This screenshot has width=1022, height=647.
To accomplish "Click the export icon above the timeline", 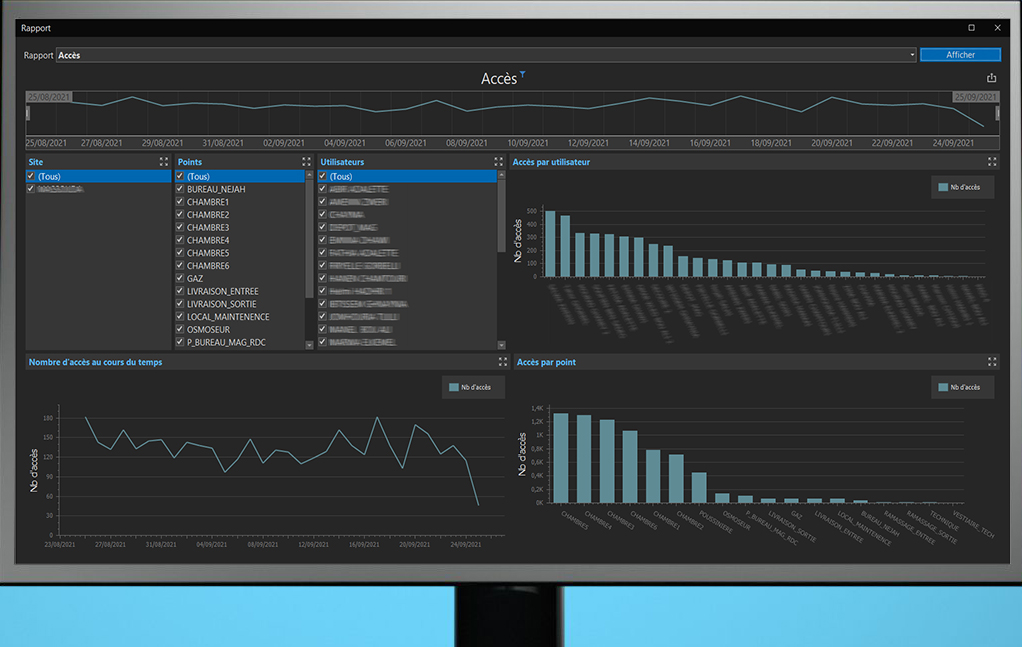I will [991, 78].
